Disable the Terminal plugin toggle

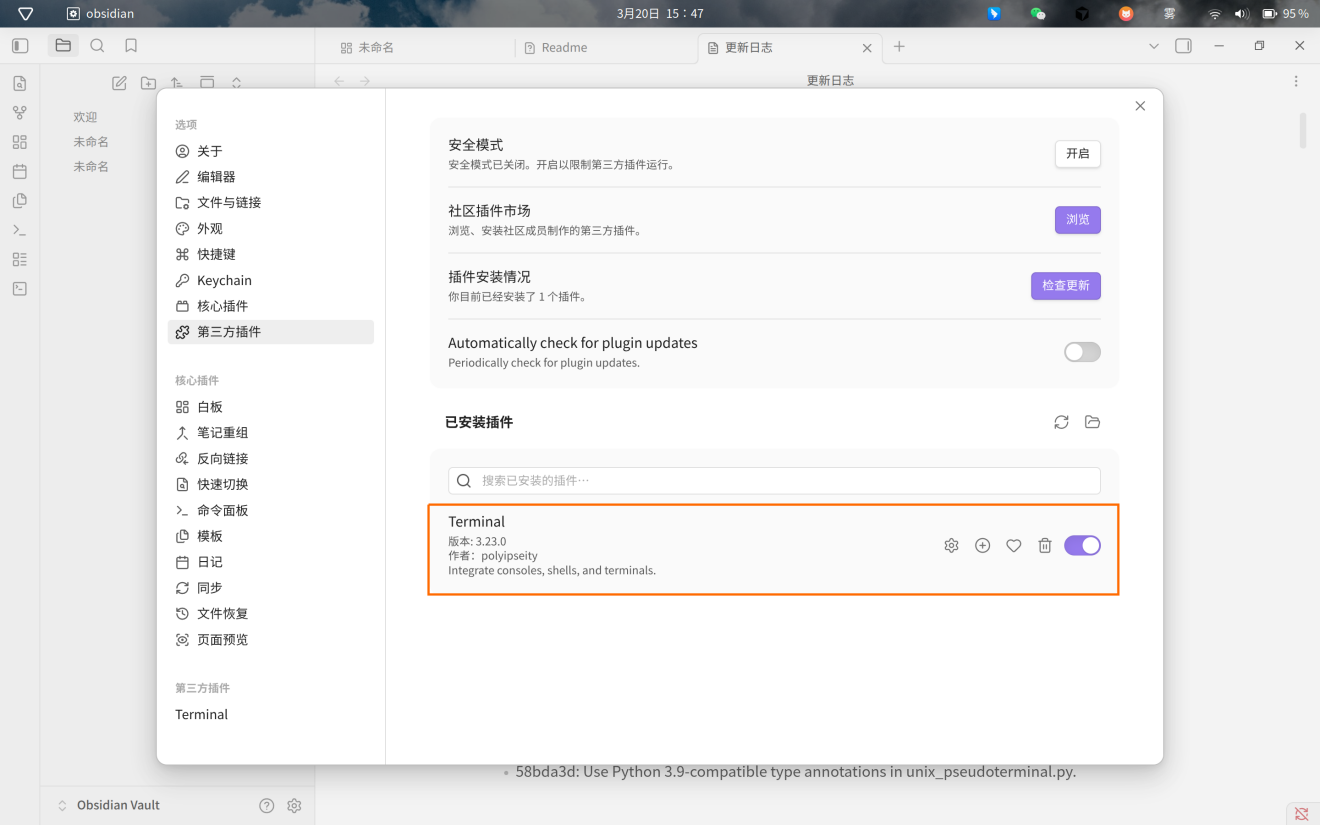1082,545
